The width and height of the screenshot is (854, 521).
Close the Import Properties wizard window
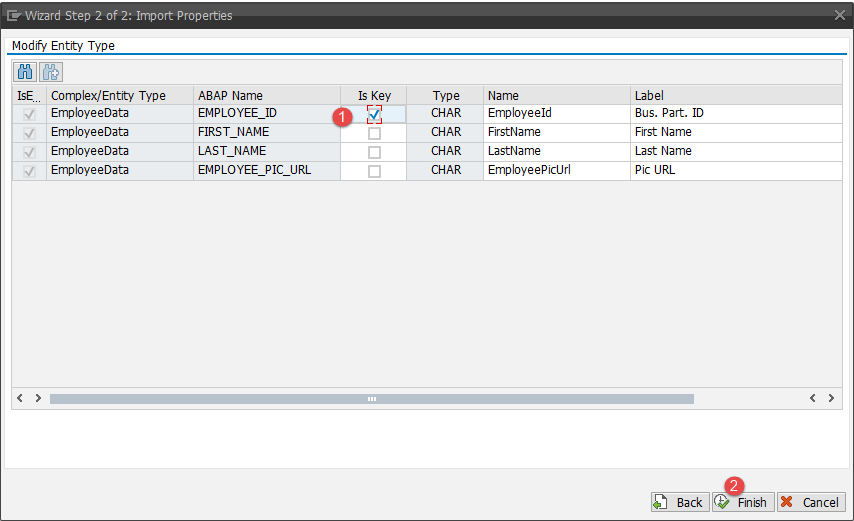point(839,15)
